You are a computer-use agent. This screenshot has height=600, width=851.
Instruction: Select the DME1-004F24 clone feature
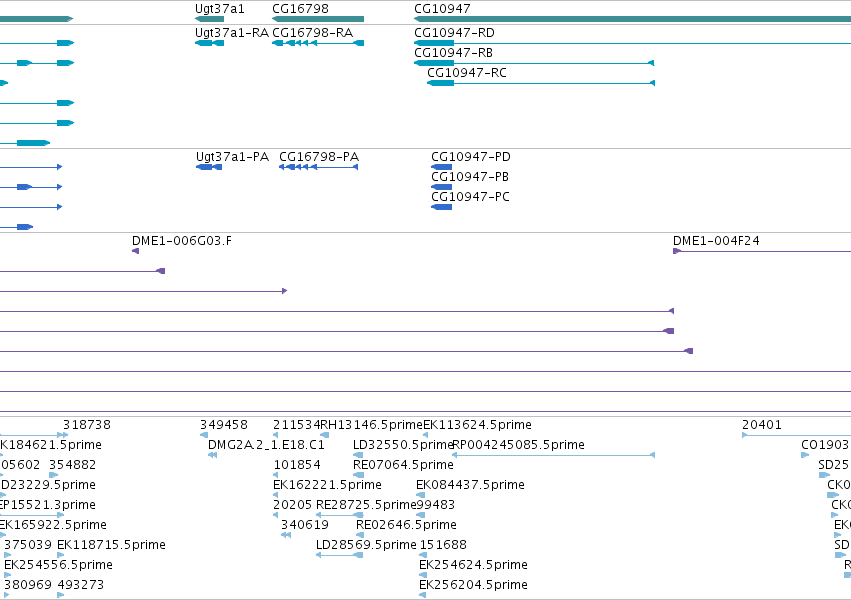click(x=762, y=251)
